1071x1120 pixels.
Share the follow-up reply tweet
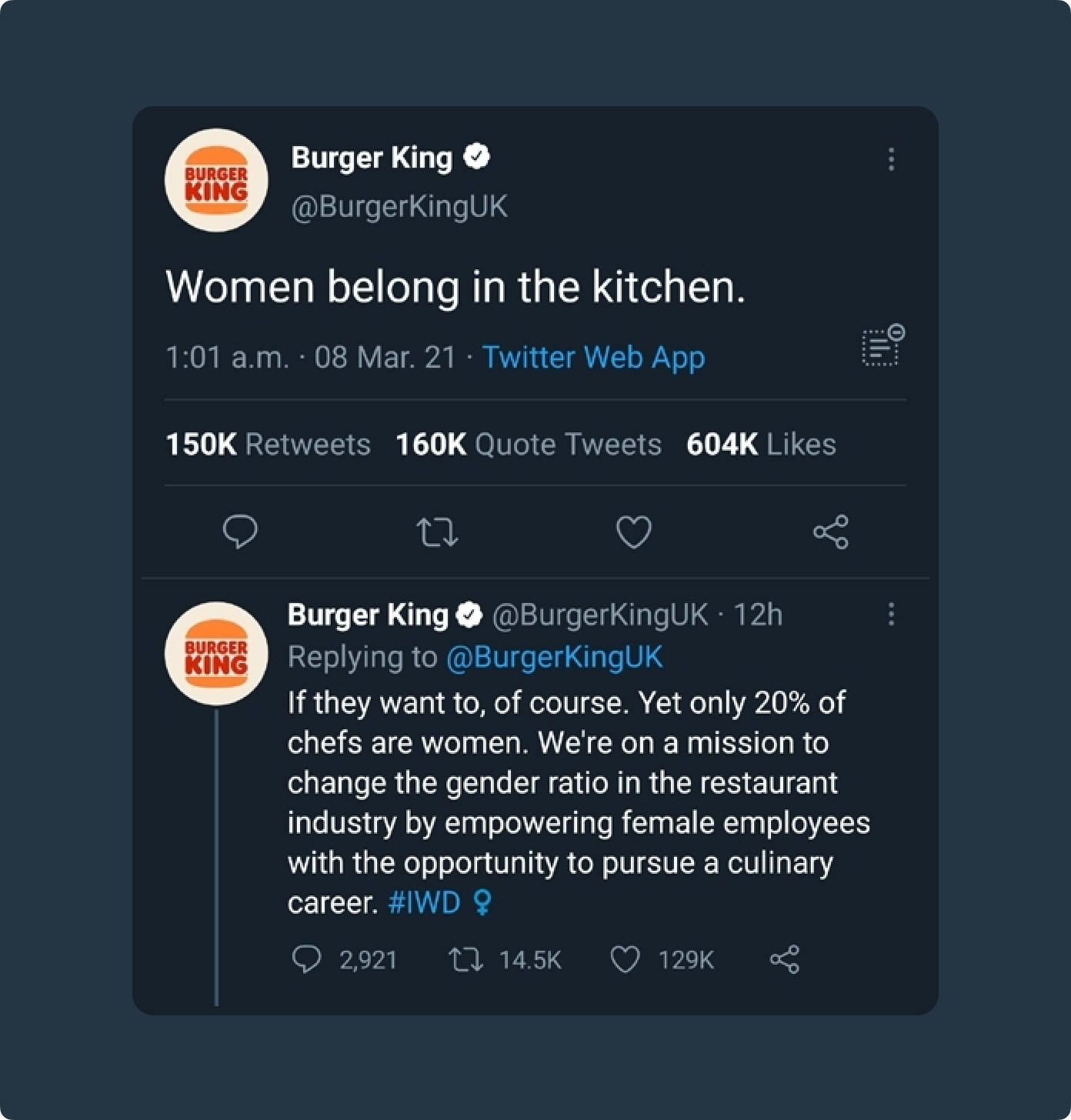(785, 959)
